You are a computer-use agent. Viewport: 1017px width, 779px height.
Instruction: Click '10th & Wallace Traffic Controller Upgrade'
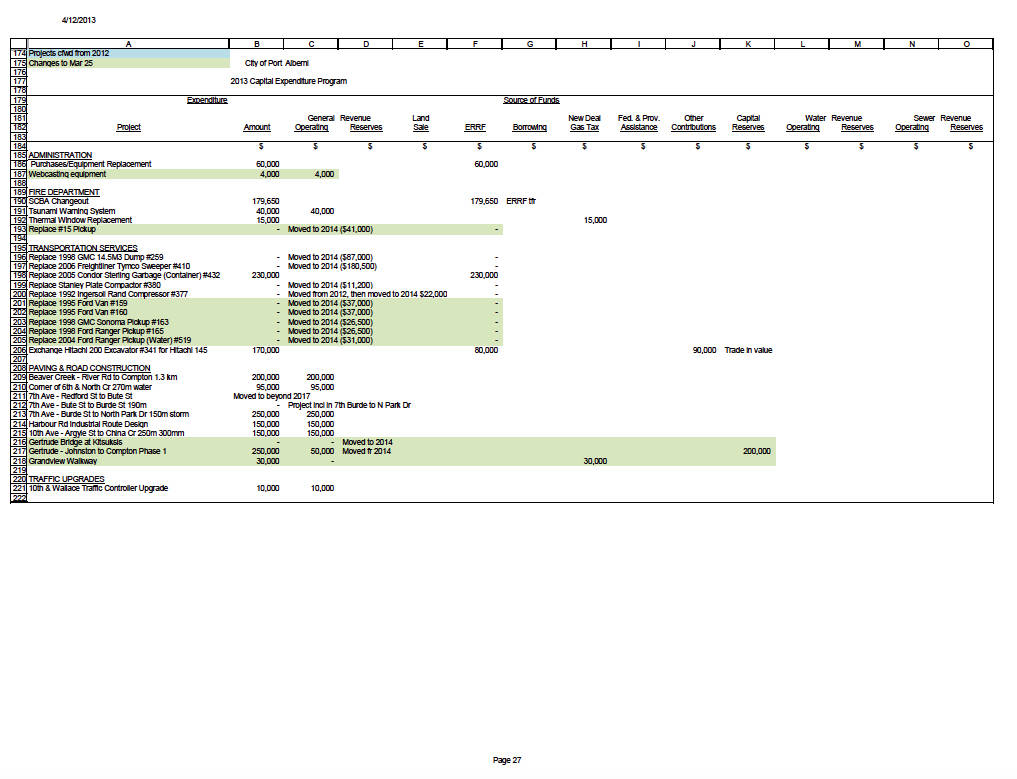98,488
